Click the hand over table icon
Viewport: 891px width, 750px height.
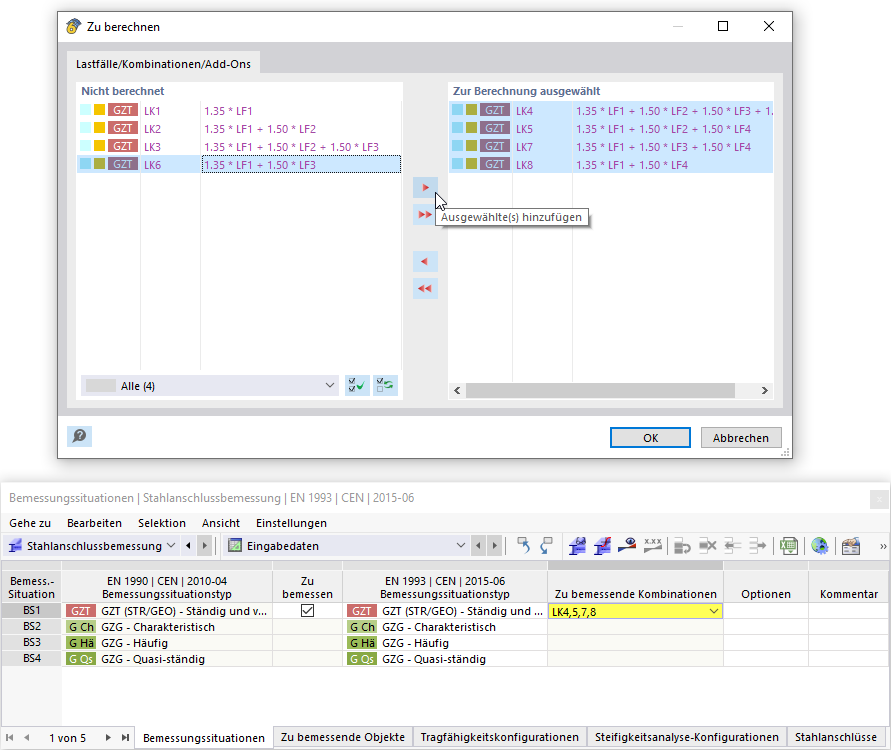[851, 546]
